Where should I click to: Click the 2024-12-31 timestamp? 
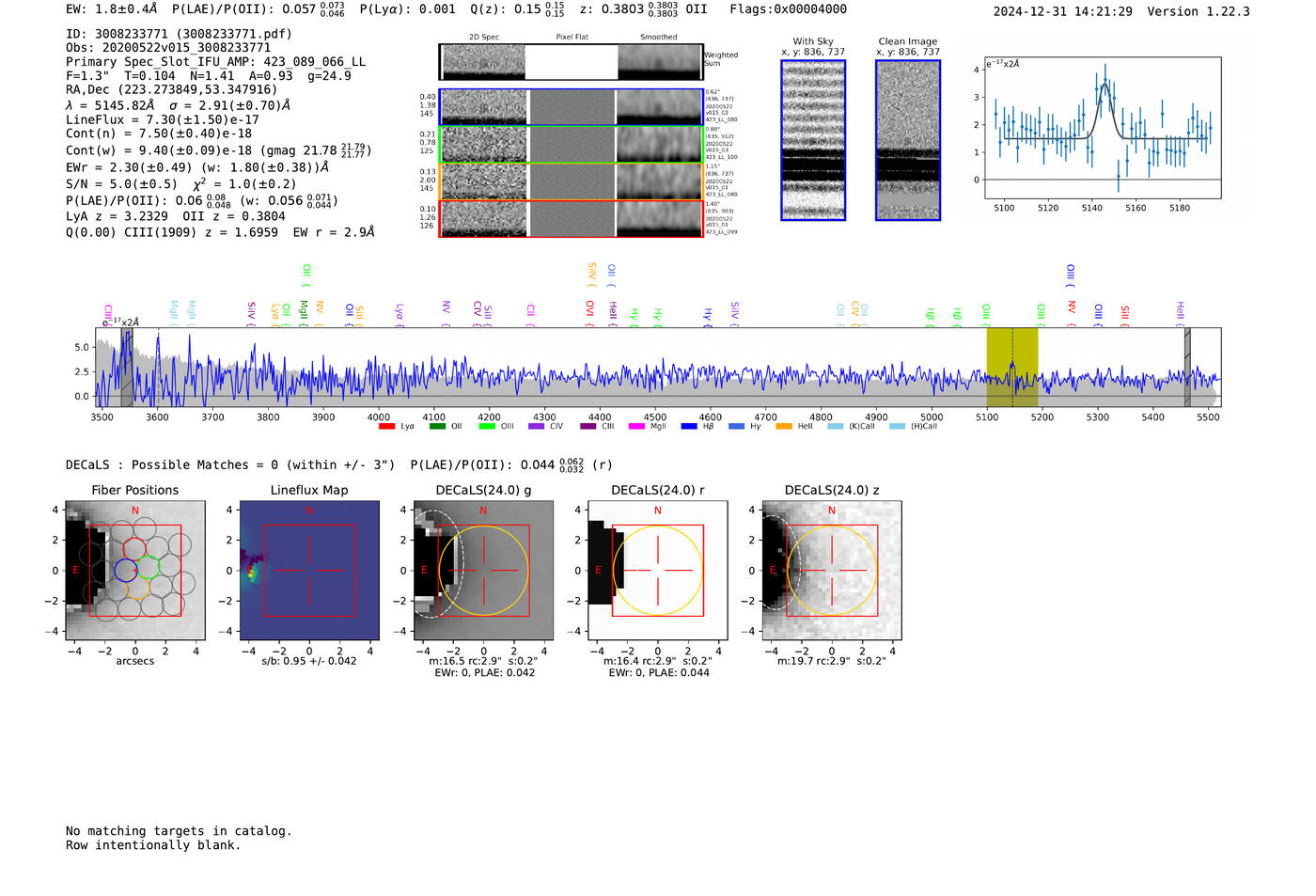coord(1062,11)
